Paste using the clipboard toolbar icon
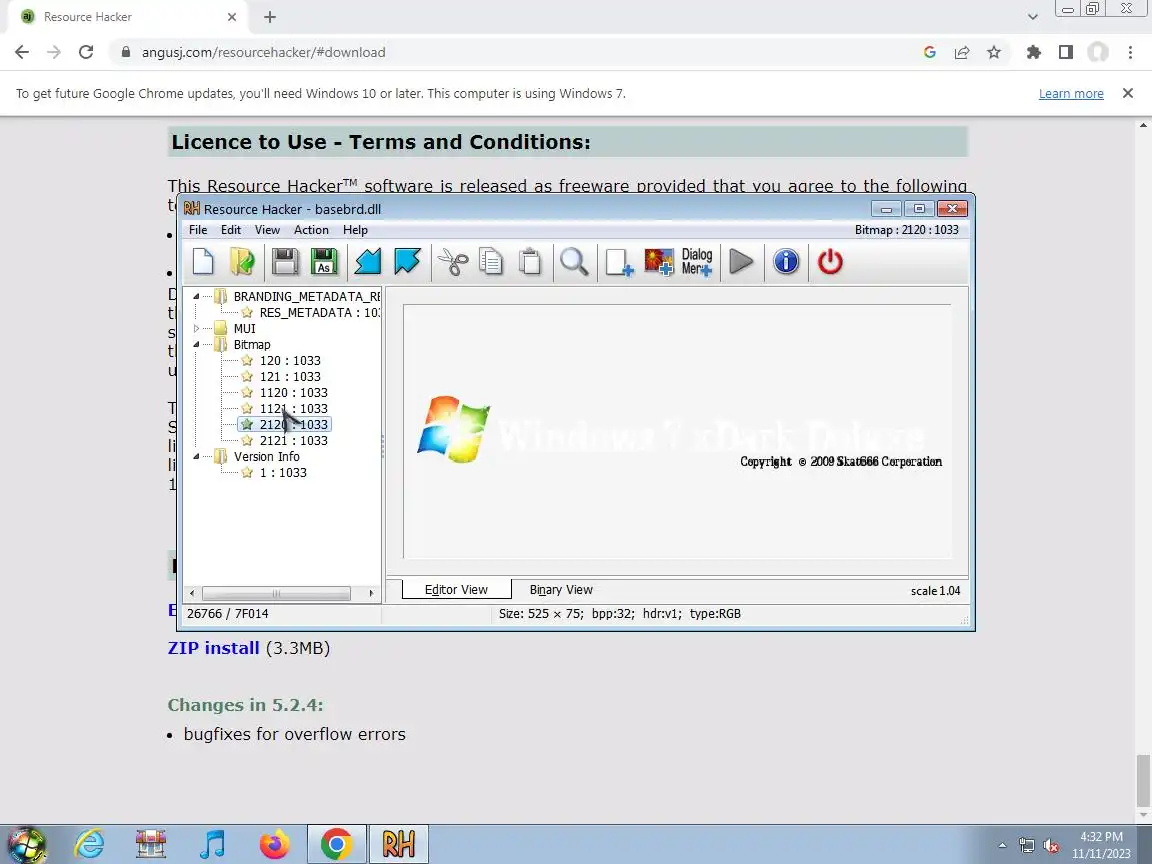This screenshot has height=864, width=1152. click(x=530, y=262)
